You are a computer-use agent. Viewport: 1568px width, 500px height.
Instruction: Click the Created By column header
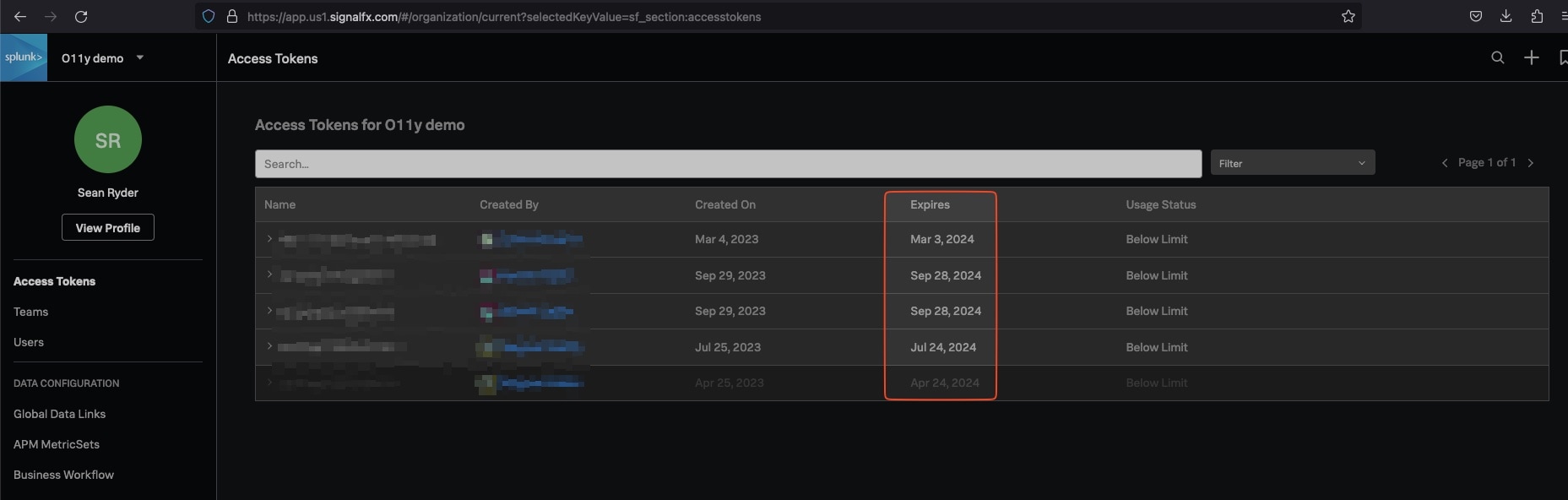pyautogui.click(x=509, y=204)
